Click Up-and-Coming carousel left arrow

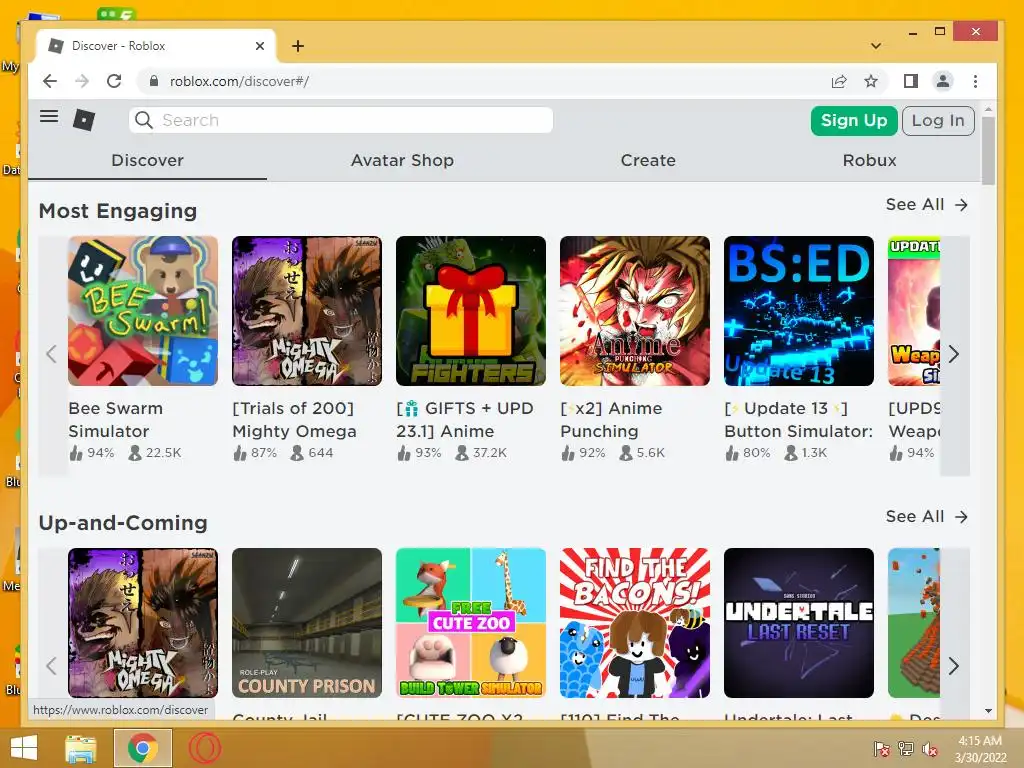pos(52,666)
